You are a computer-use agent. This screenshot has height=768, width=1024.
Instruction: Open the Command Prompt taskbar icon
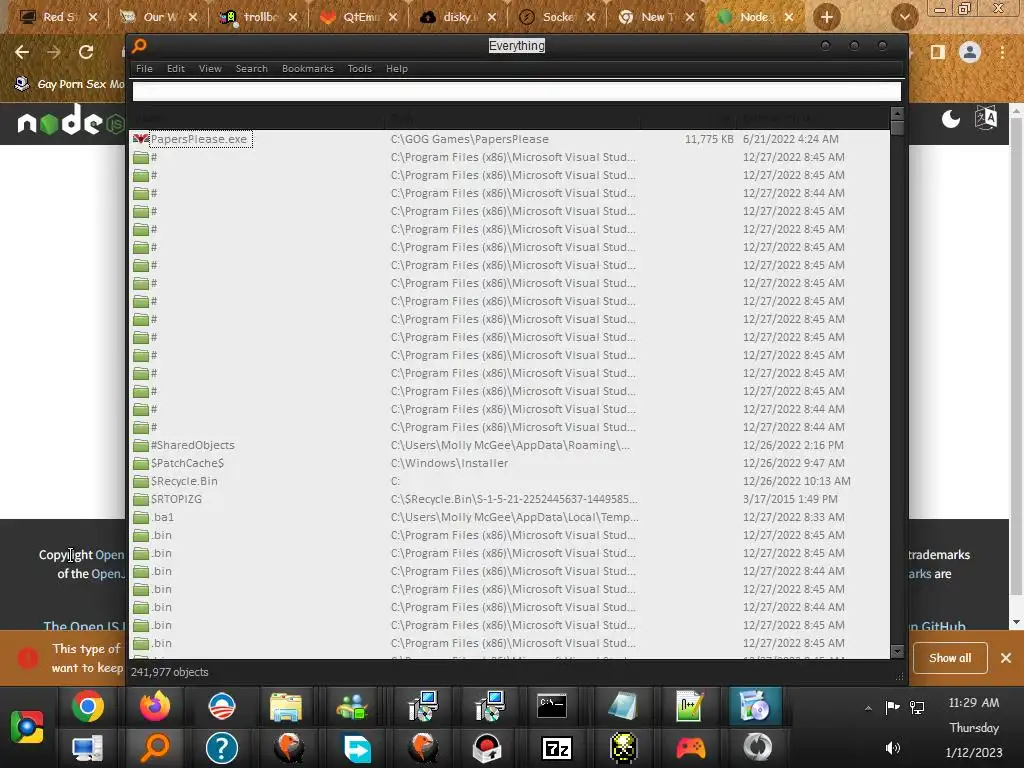[552, 707]
